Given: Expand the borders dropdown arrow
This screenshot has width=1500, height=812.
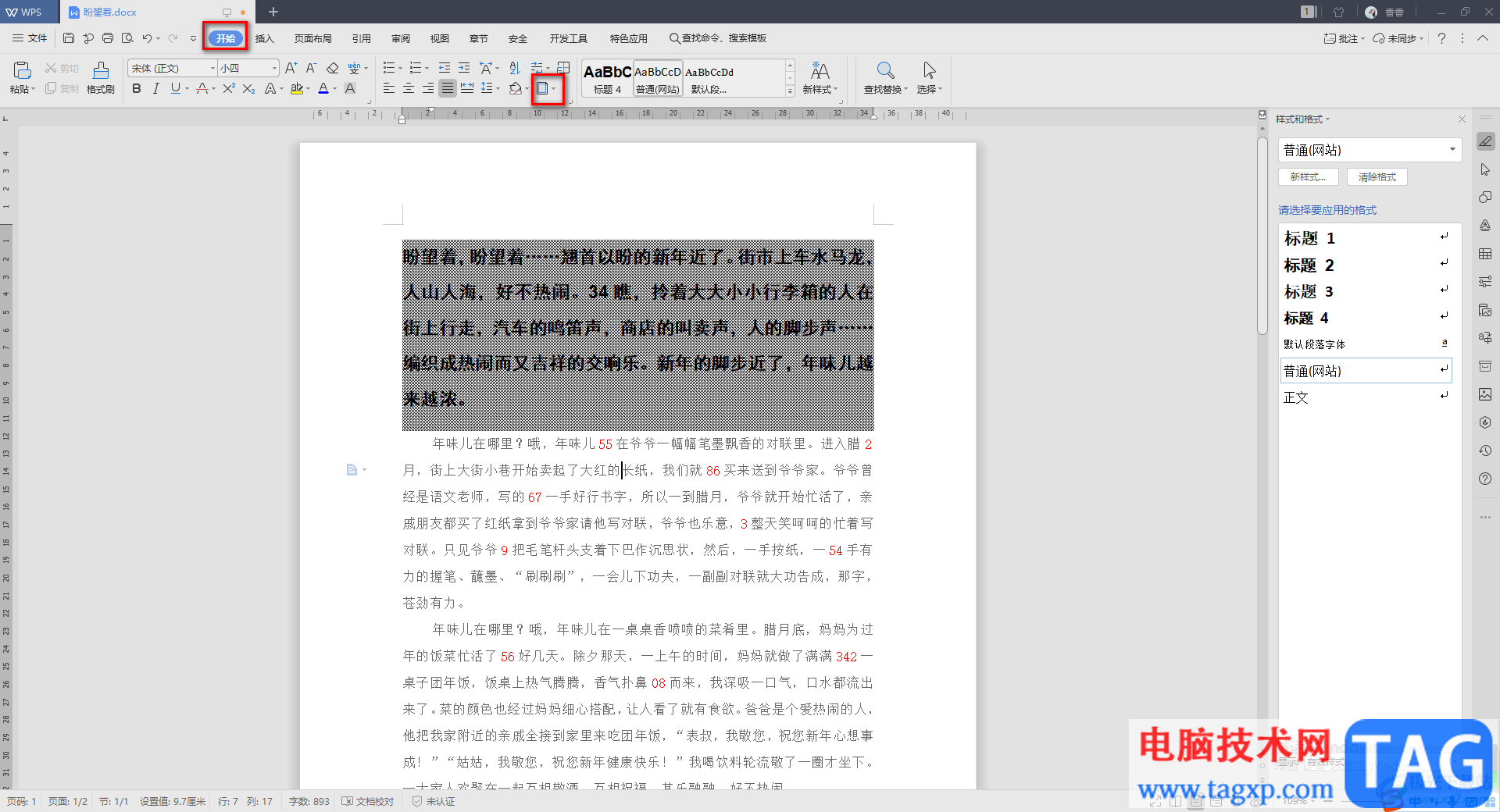Looking at the screenshot, I should point(553,89).
